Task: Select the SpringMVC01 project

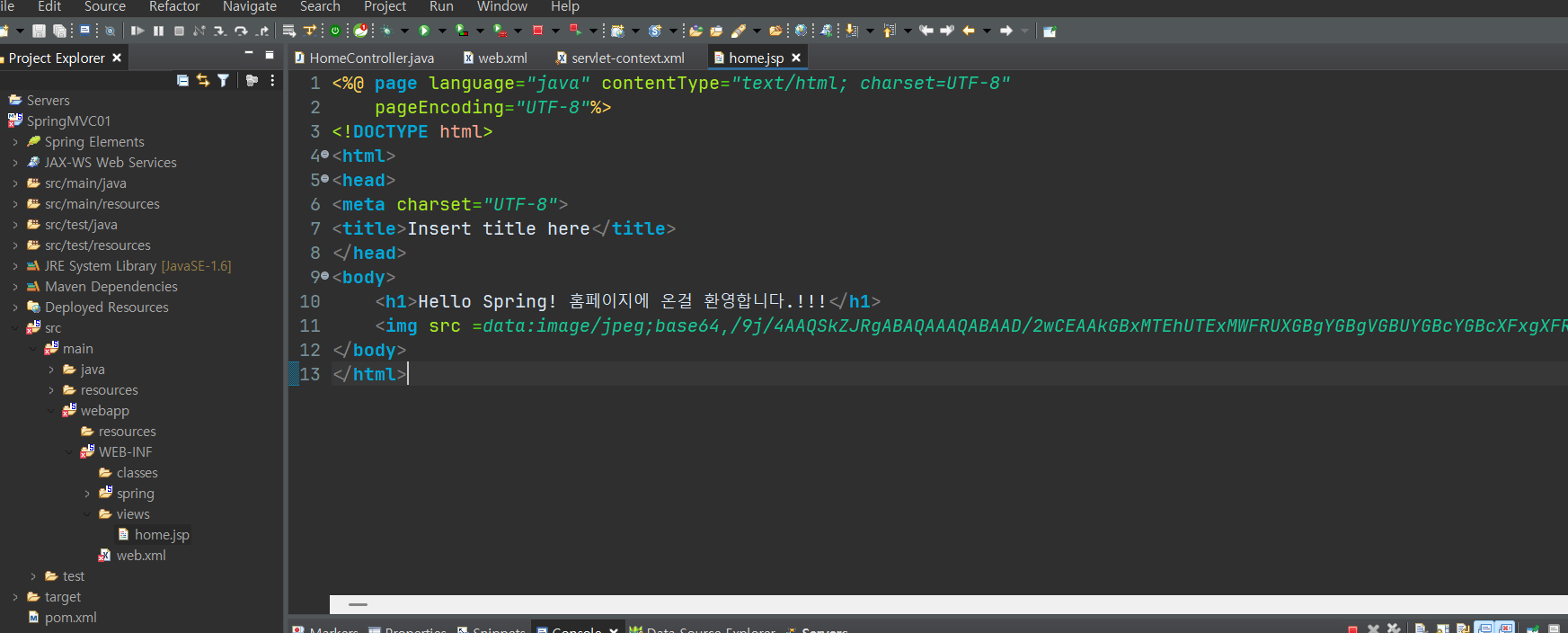Action: click(59, 121)
